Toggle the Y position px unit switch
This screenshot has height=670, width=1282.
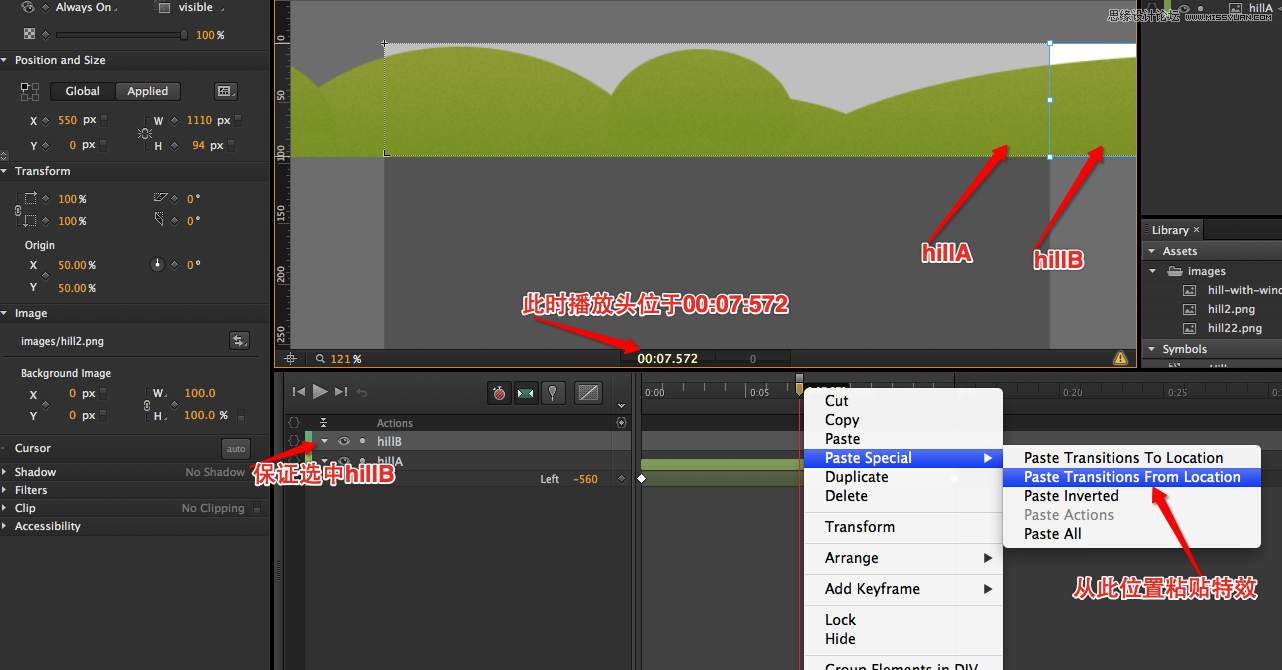tap(104, 145)
